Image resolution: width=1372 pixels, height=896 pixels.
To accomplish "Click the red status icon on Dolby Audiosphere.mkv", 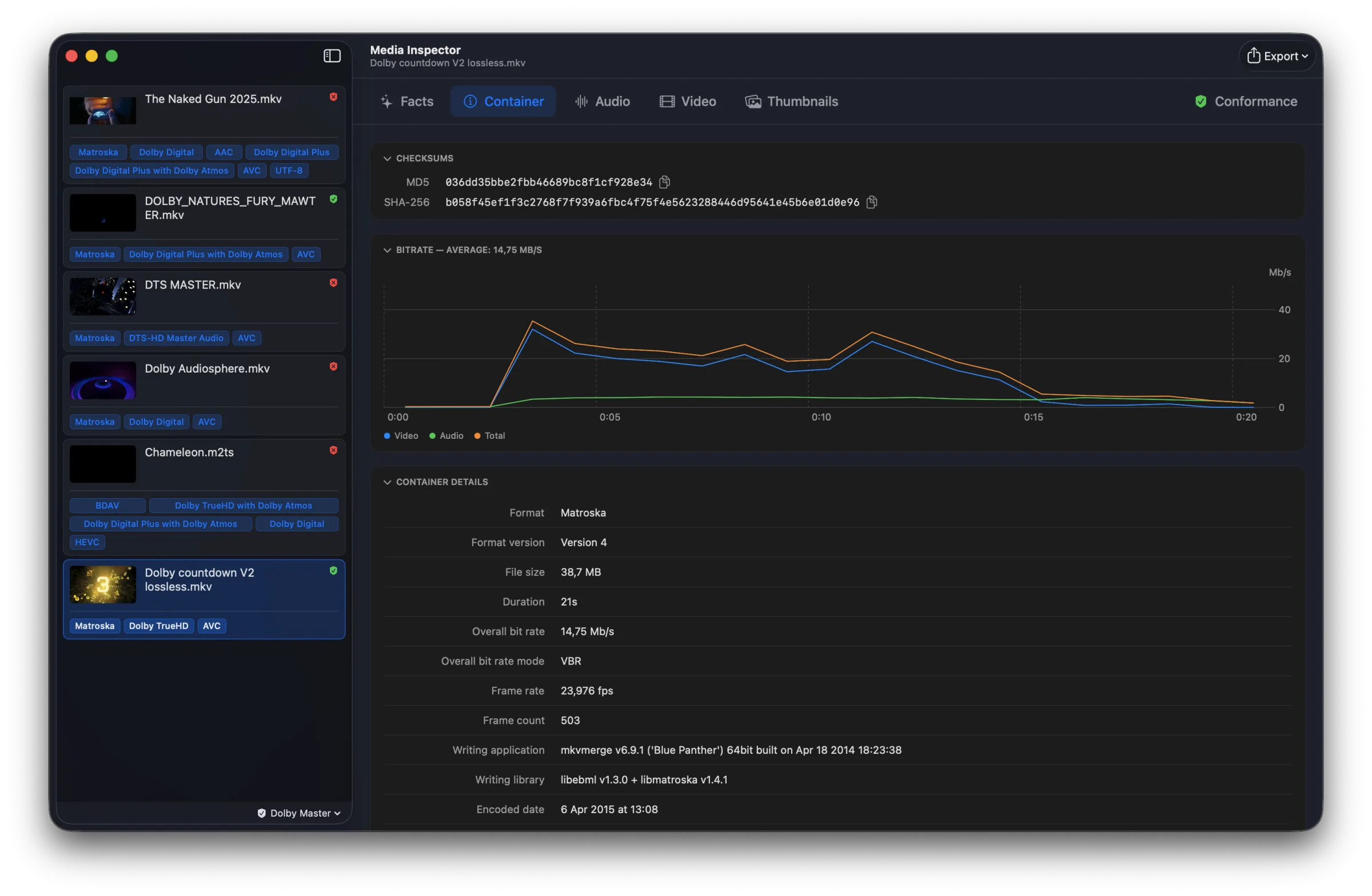I will [333, 367].
